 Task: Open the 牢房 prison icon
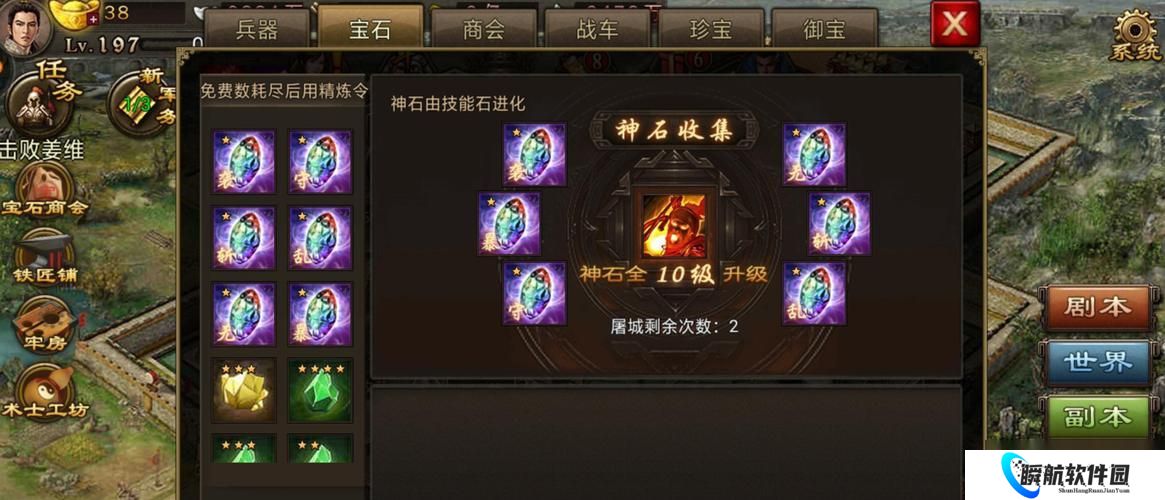45,324
